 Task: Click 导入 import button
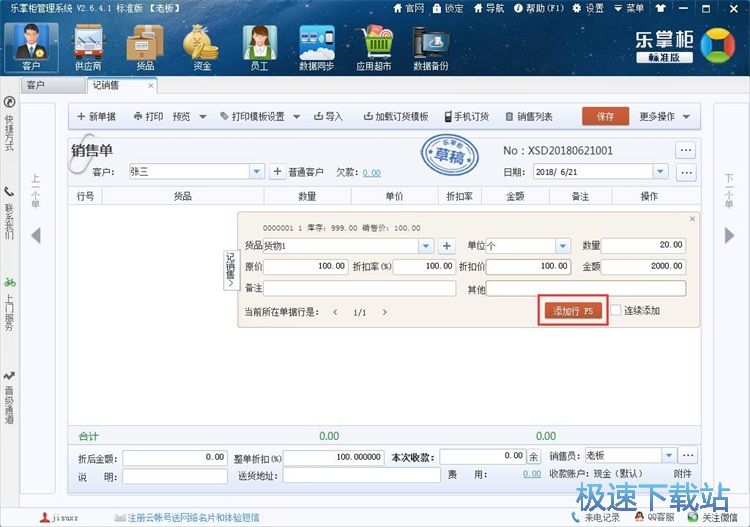pos(328,116)
